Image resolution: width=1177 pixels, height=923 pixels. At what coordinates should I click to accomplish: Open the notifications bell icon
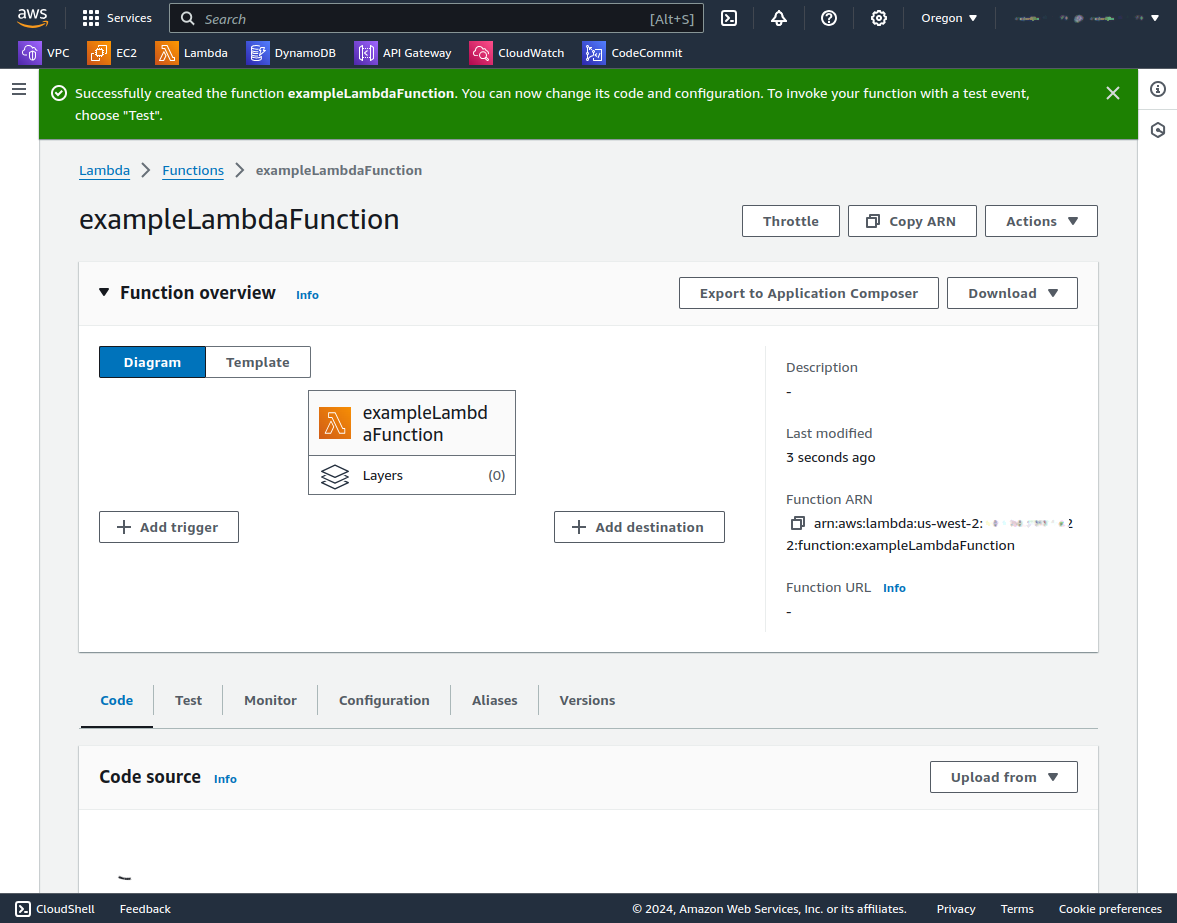click(x=778, y=18)
